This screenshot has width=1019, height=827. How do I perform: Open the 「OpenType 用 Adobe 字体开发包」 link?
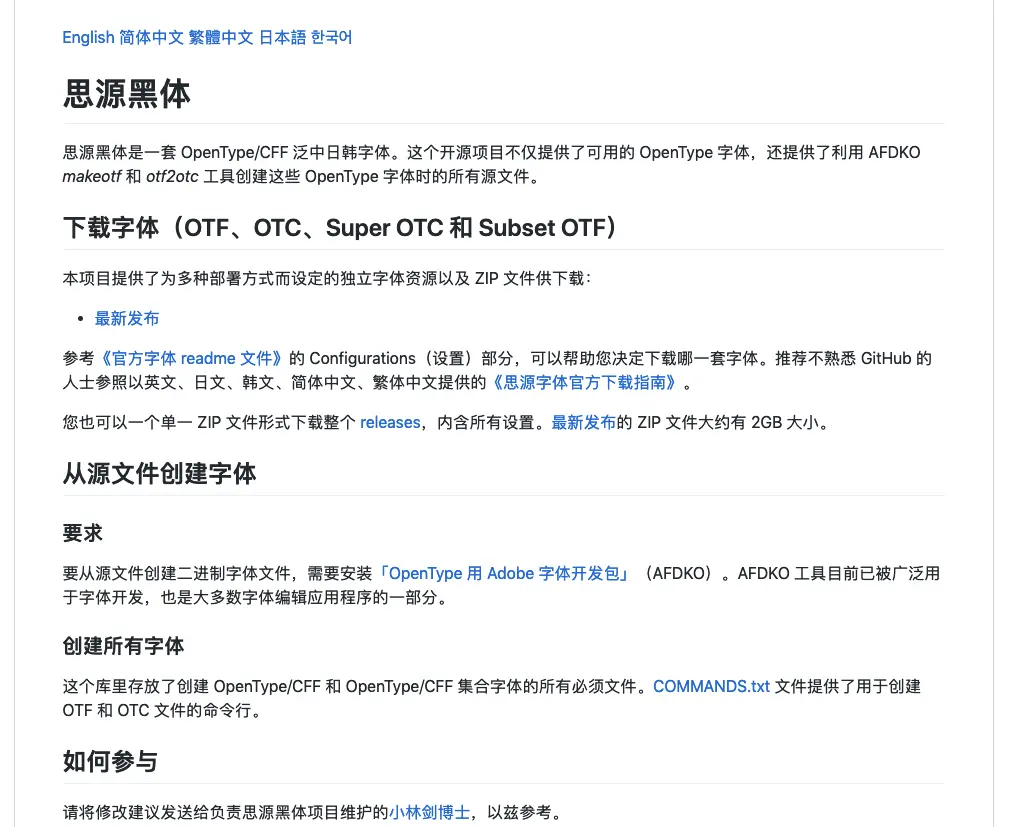pyautogui.click(x=504, y=574)
